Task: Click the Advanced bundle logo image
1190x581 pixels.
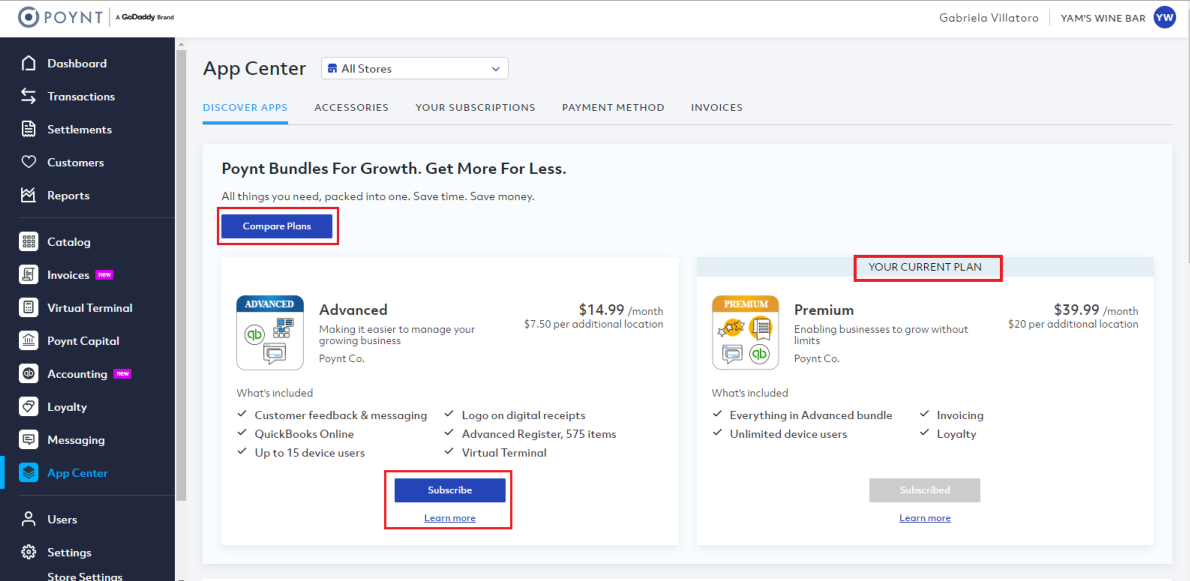Action: pos(270,332)
